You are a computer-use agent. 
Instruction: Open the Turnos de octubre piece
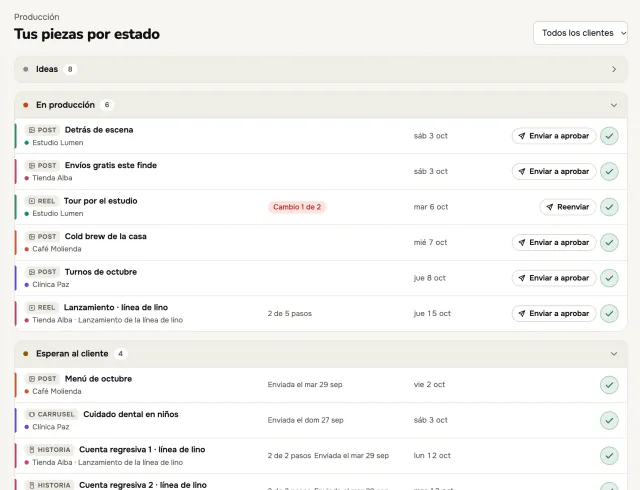101,272
